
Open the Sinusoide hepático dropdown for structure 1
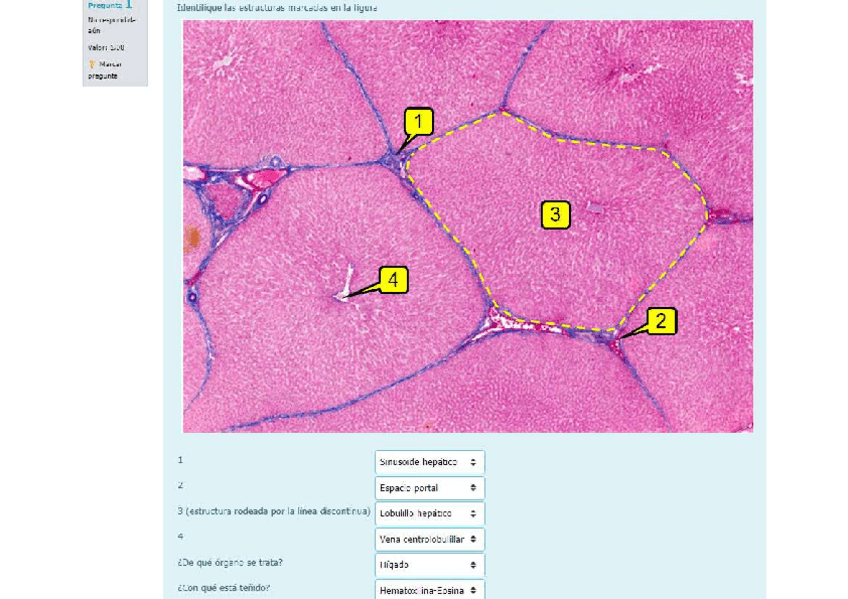[429, 462]
